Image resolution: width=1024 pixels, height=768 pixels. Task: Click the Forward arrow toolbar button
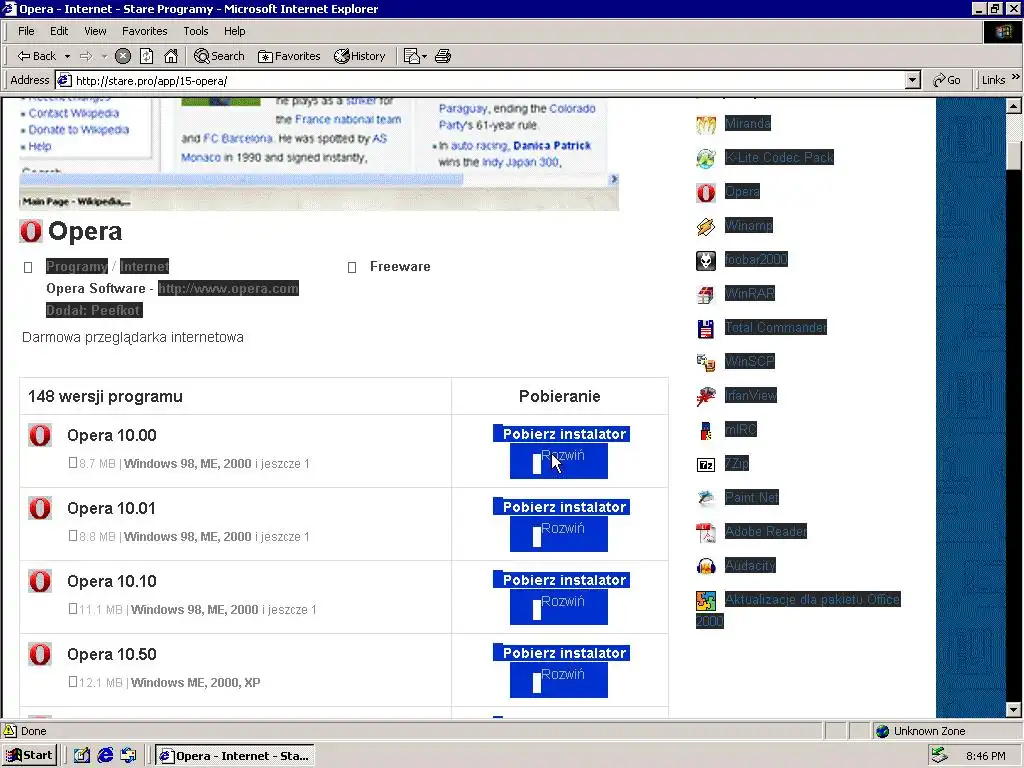click(x=86, y=56)
